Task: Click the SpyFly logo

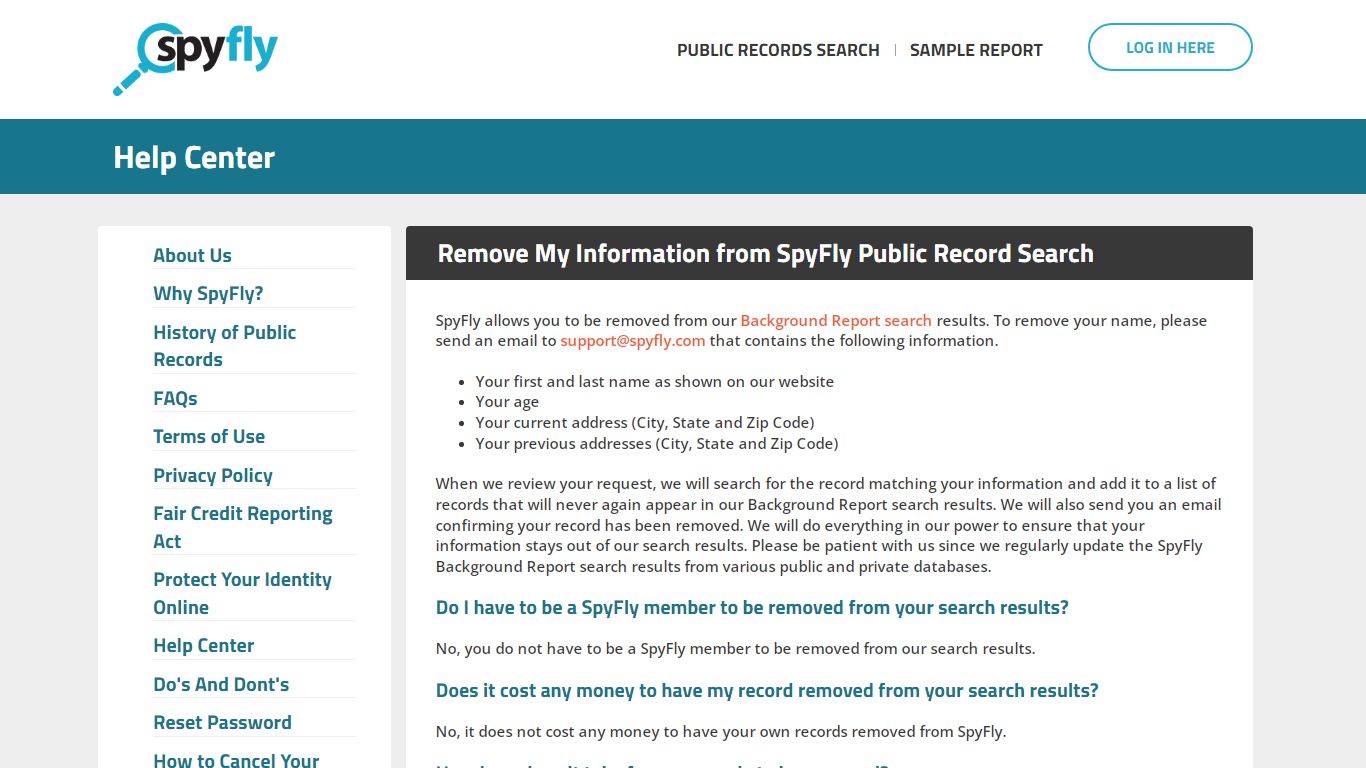Action: [195, 59]
